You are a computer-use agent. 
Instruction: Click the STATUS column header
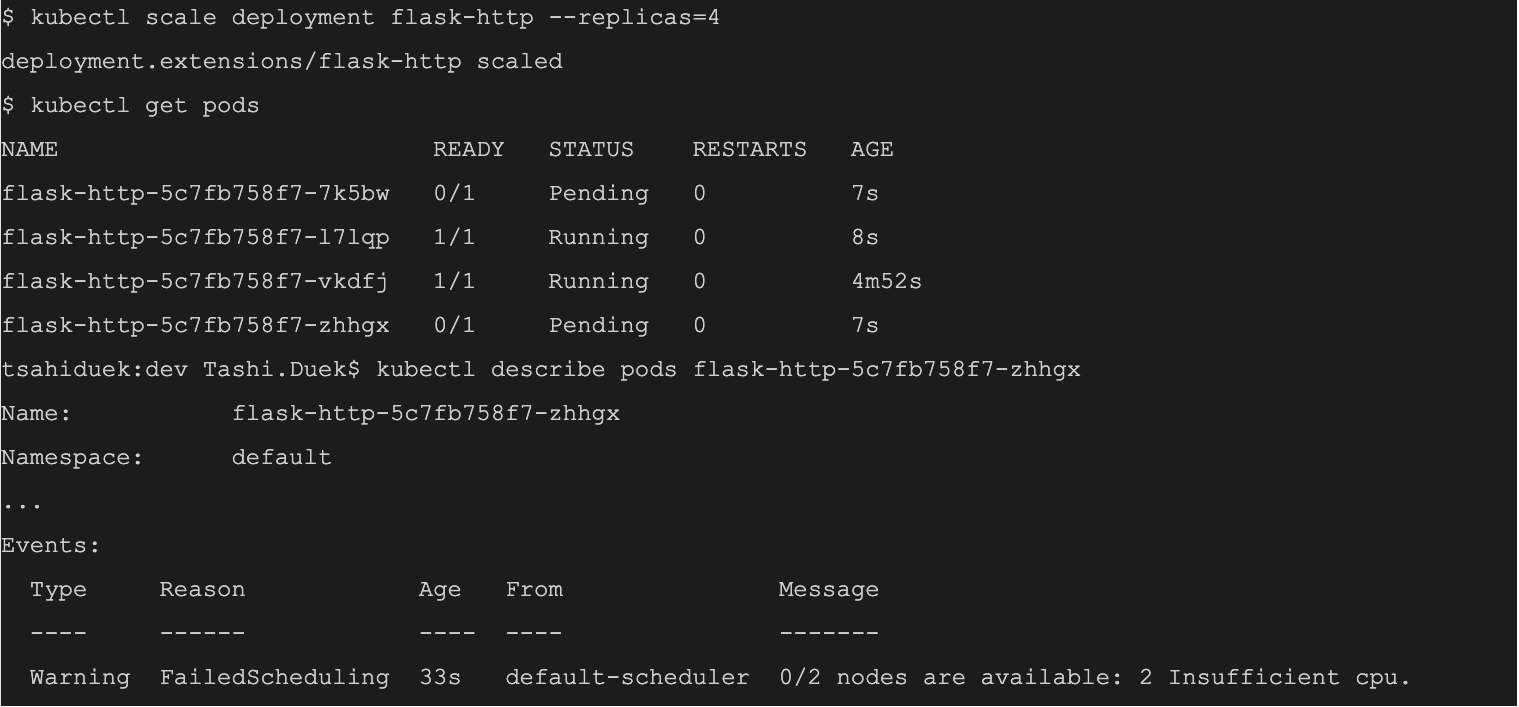pos(591,150)
